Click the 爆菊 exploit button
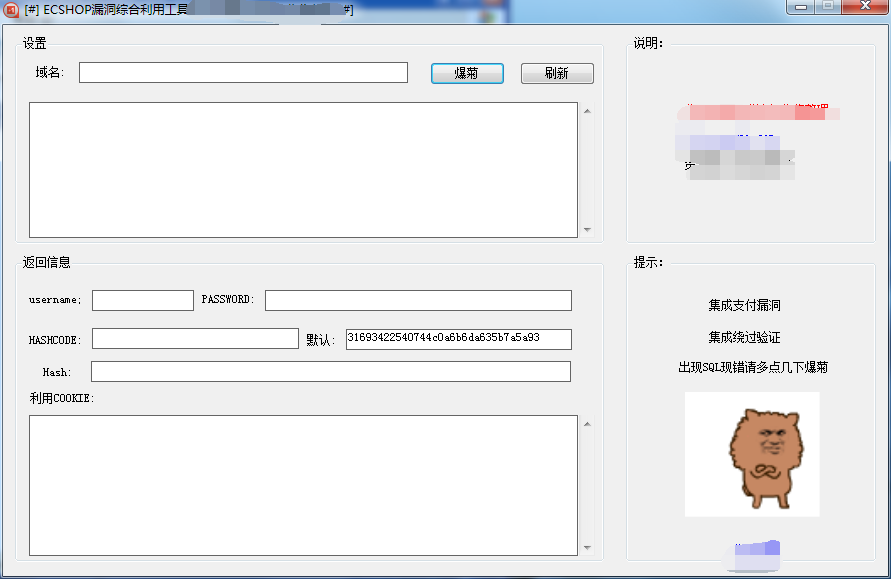Viewport: 891px width, 579px height. pos(467,73)
